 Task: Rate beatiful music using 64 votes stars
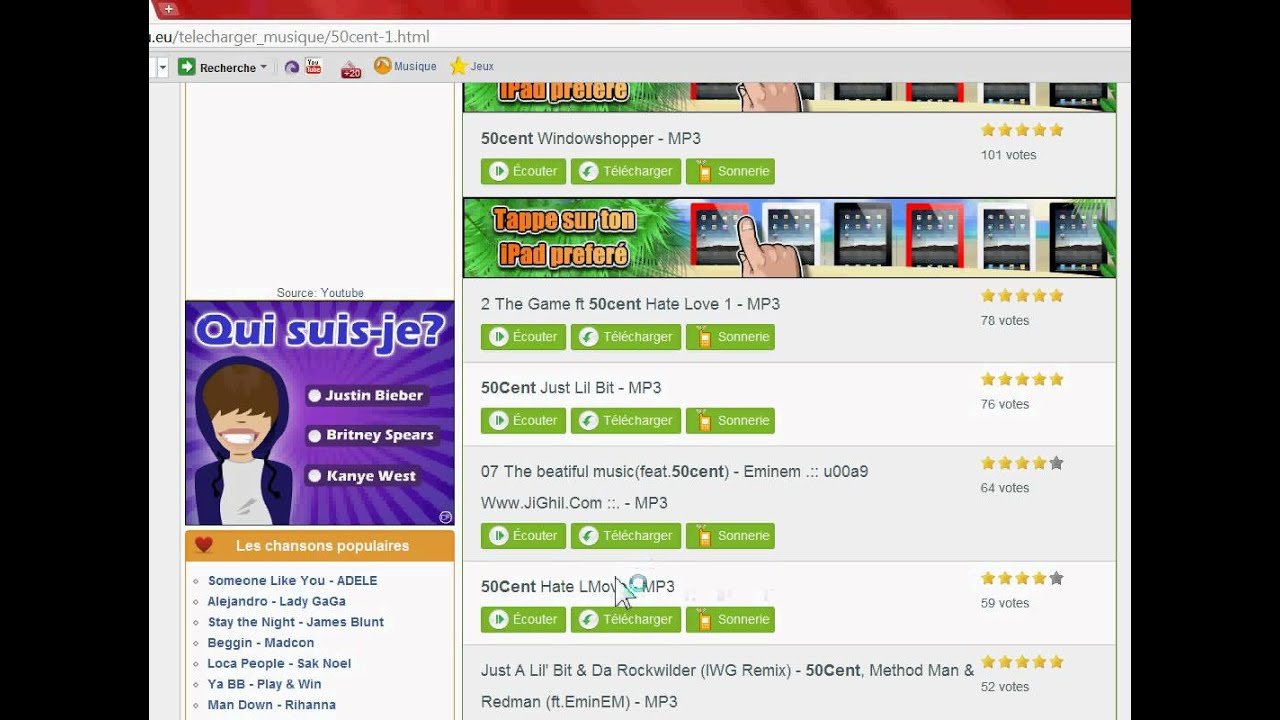1022,463
